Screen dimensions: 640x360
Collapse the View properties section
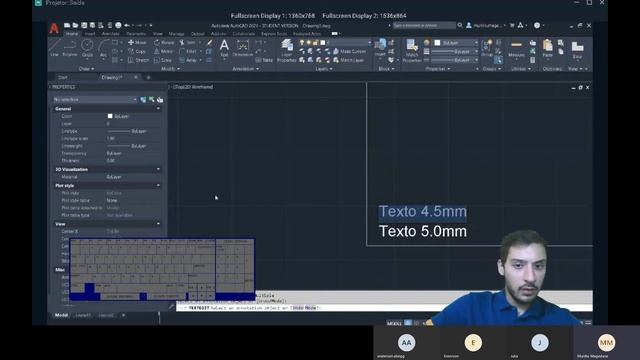coord(158,224)
